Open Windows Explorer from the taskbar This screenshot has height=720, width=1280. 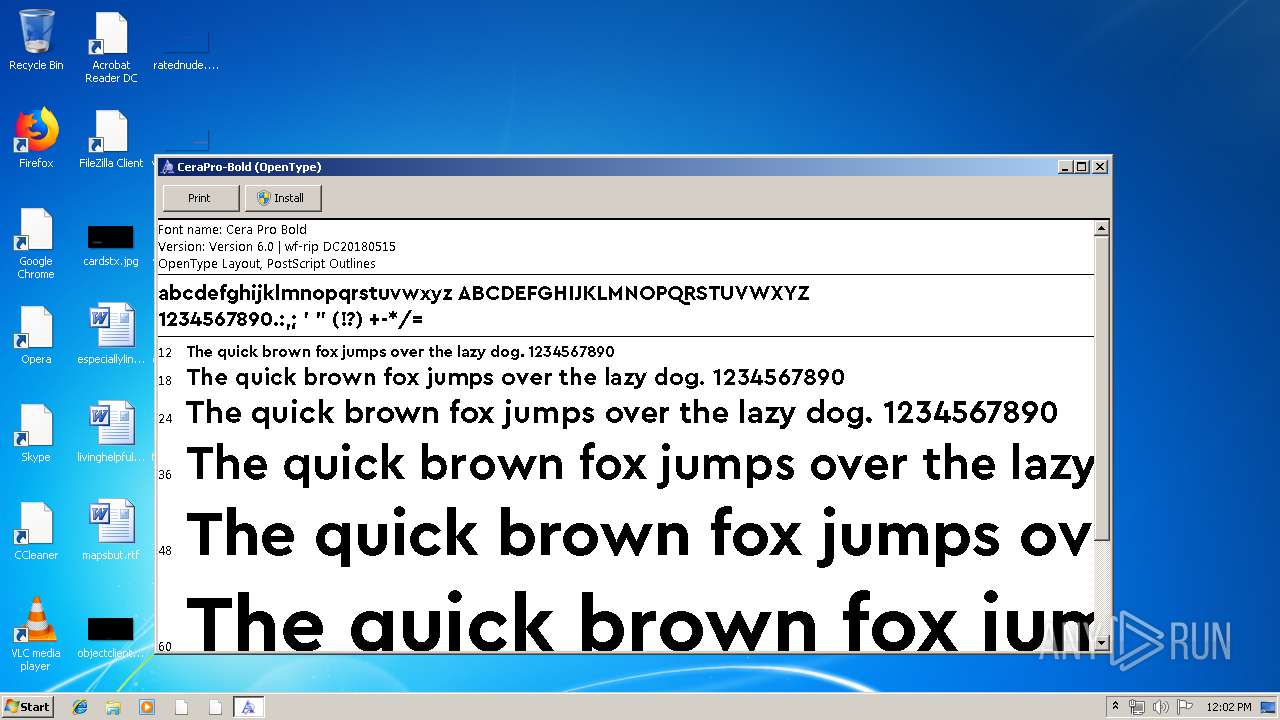point(113,707)
